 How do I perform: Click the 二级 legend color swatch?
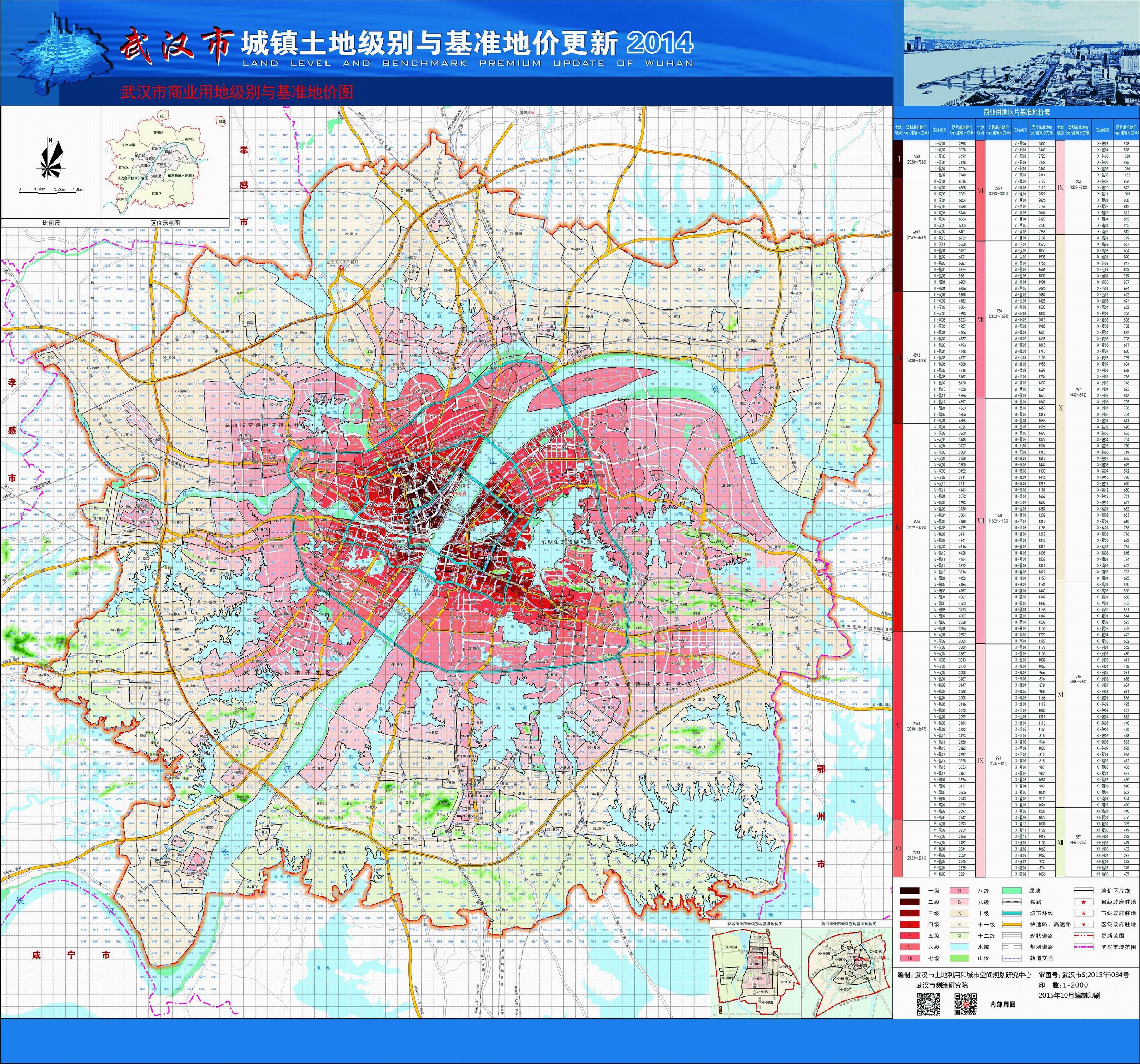(910, 902)
